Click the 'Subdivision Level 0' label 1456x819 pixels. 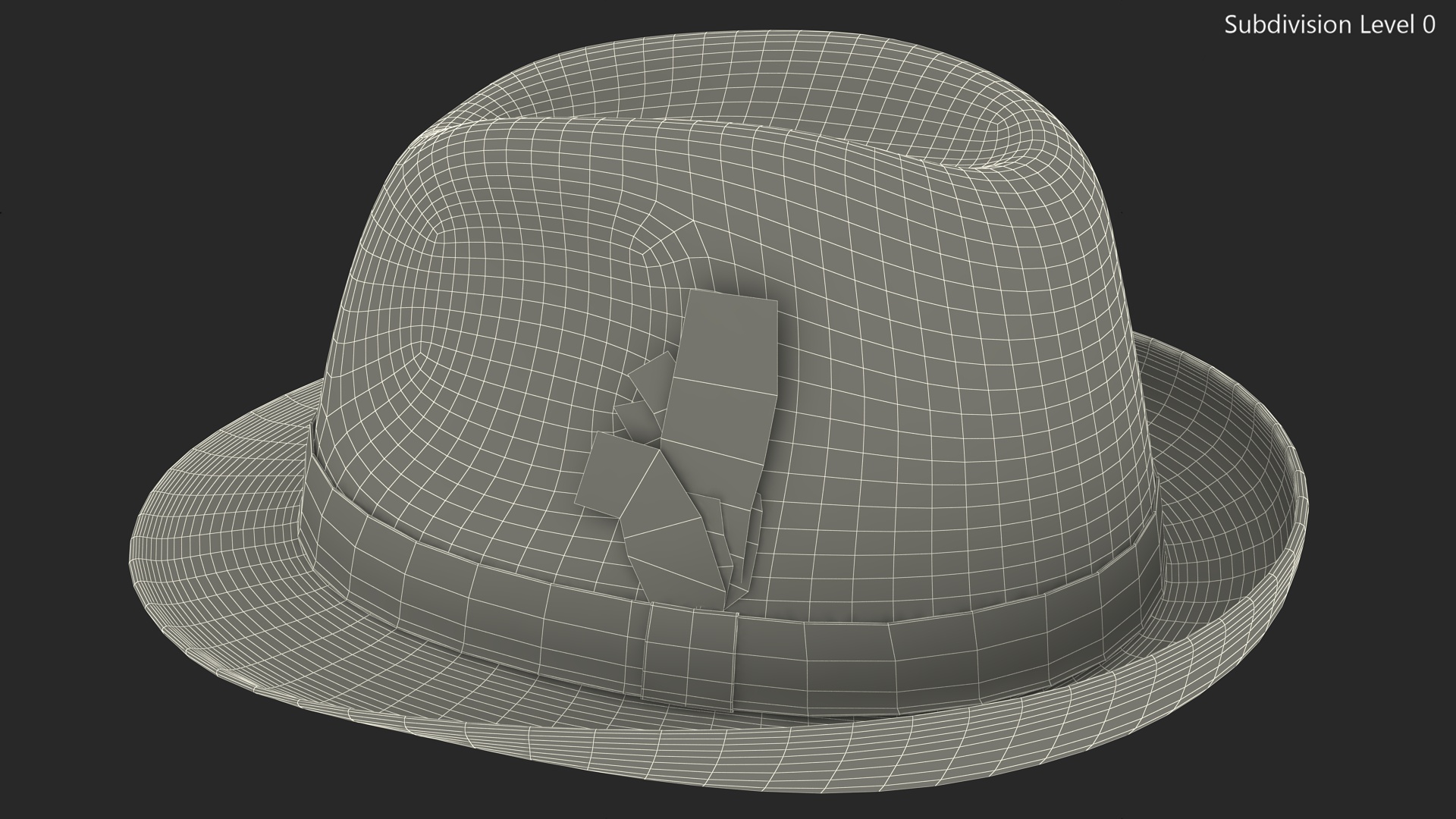pyautogui.click(x=1330, y=25)
